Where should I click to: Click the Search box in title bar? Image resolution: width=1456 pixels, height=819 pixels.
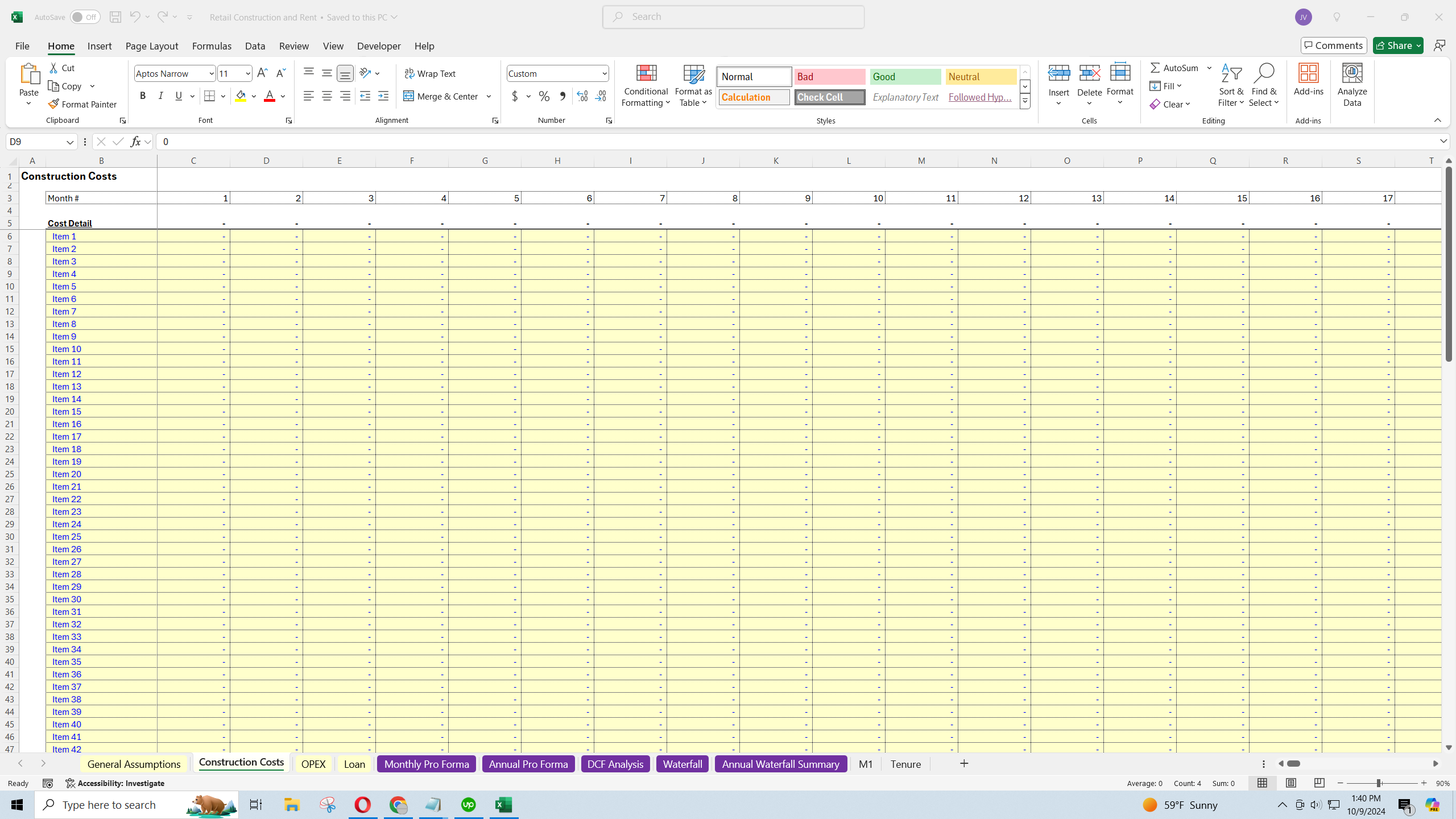click(733, 17)
